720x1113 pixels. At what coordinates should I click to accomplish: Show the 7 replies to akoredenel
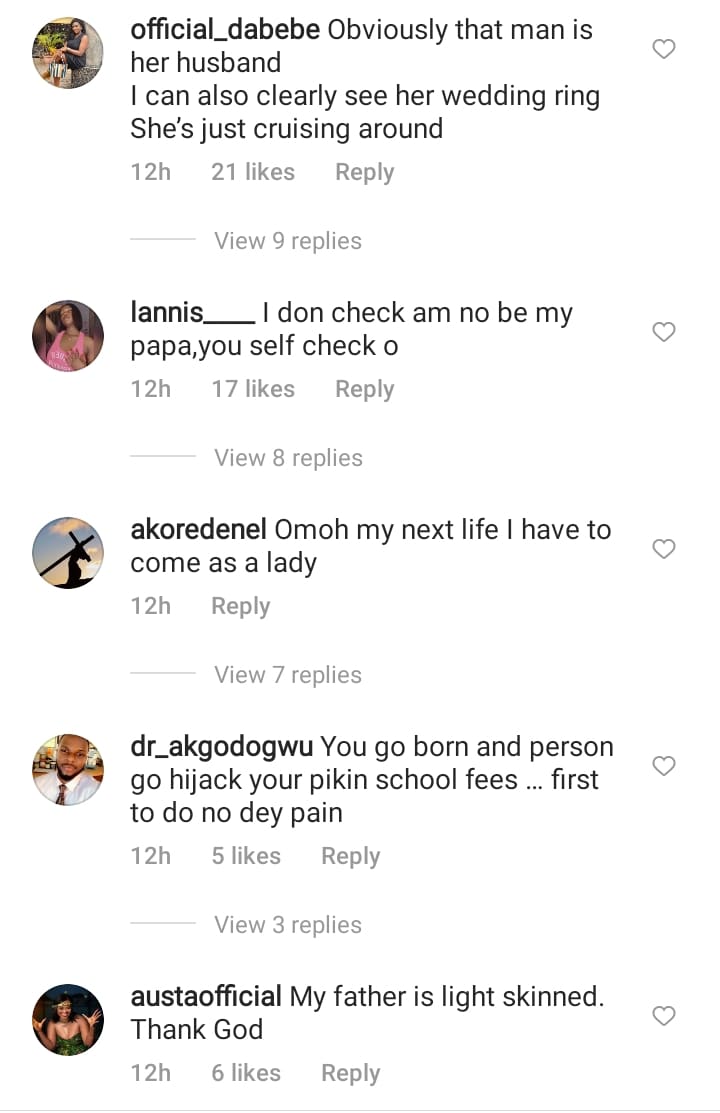click(287, 675)
